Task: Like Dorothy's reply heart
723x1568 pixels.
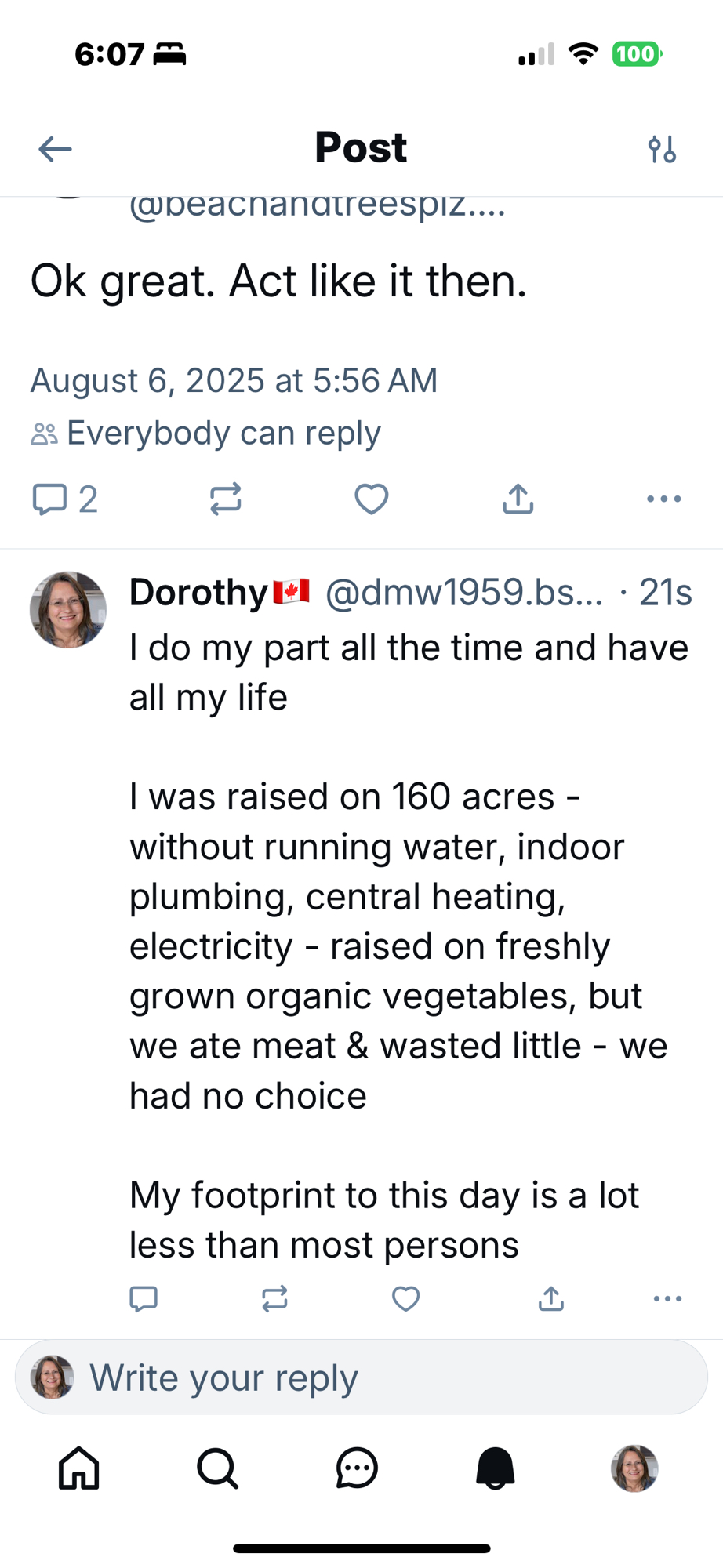Action: coord(405,1299)
